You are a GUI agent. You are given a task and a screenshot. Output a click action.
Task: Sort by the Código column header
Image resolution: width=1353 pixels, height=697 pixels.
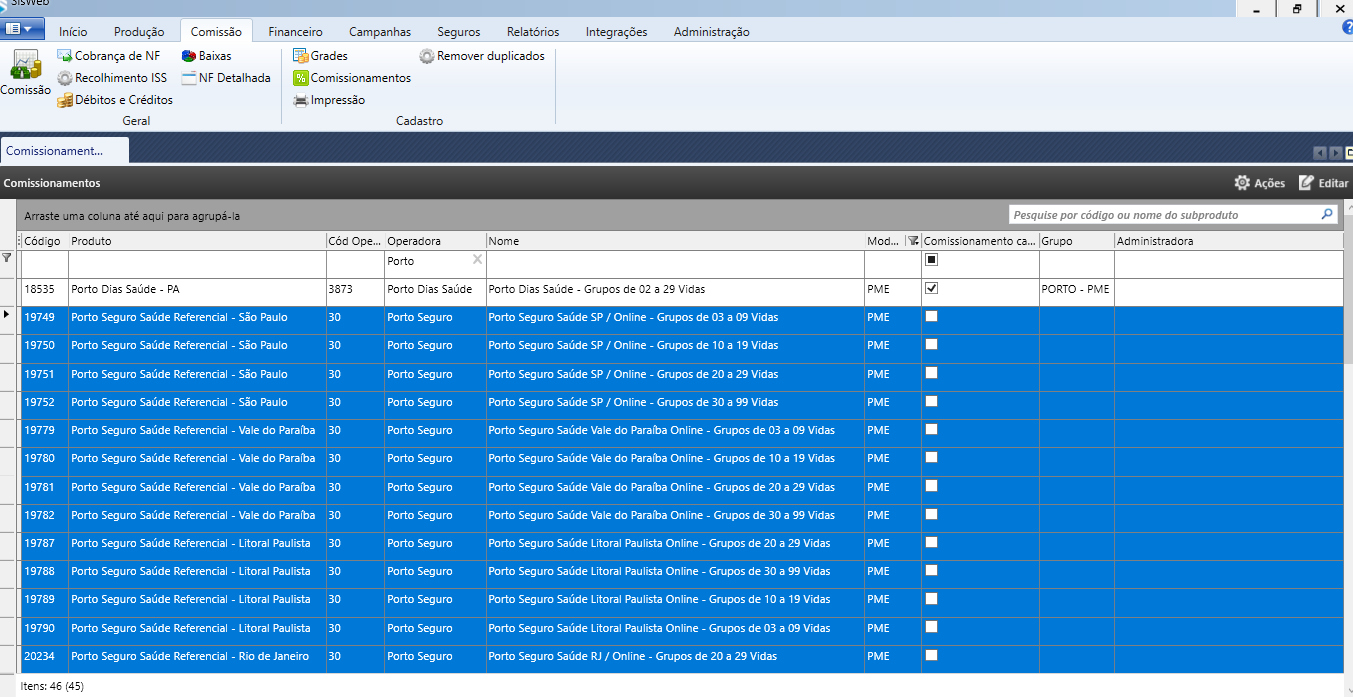point(44,241)
